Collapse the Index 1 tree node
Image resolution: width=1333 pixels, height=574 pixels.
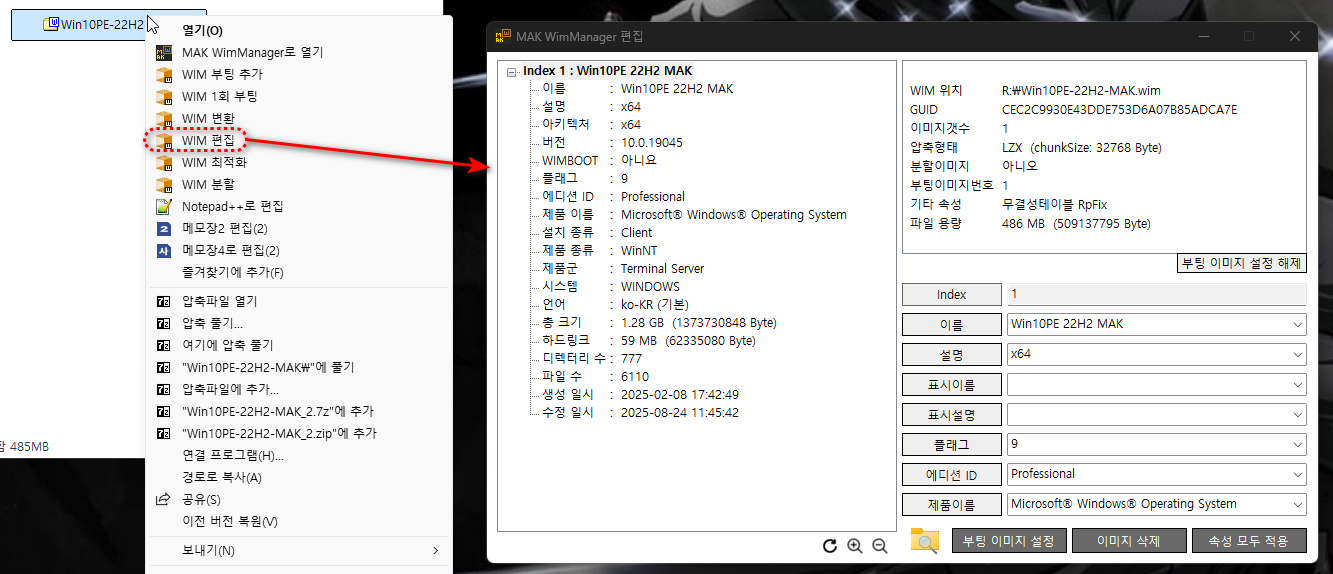pyautogui.click(x=512, y=71)
